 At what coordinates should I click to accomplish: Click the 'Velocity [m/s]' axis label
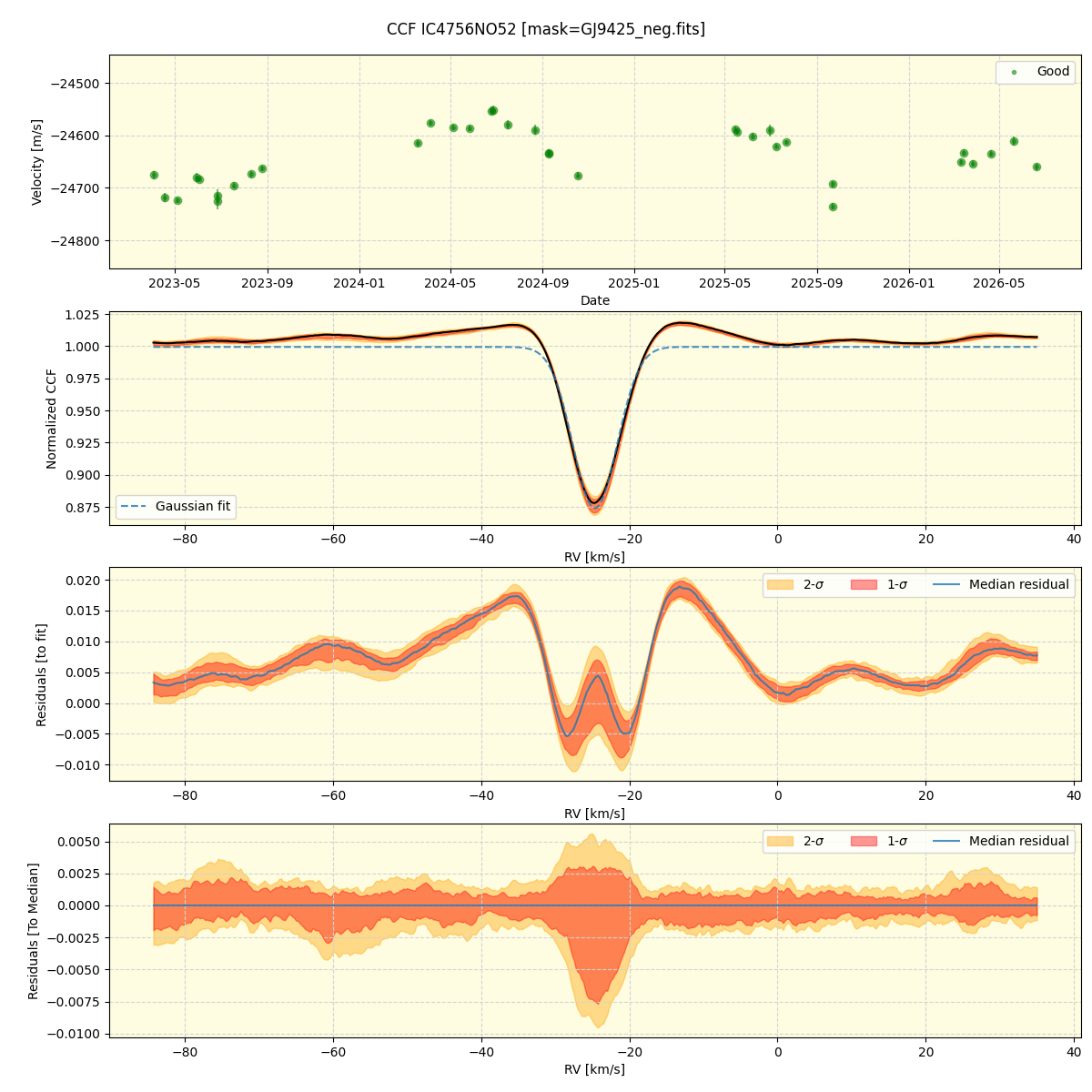(x=37, y=162)
